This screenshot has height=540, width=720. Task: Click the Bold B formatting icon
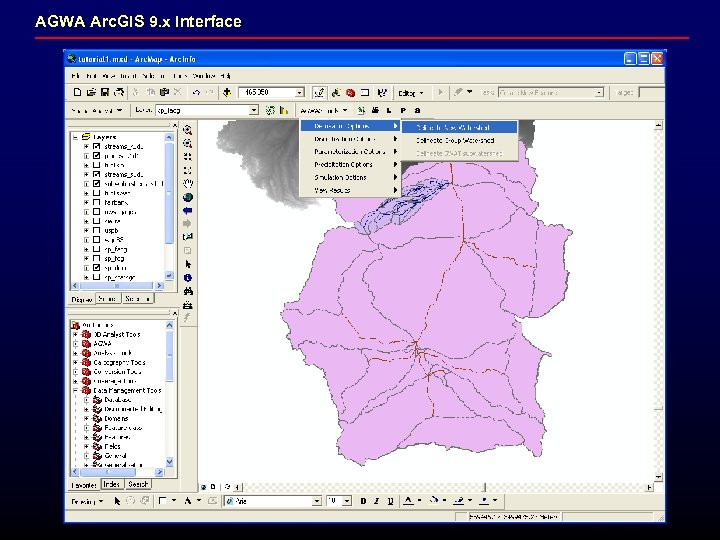click(363, 501)
